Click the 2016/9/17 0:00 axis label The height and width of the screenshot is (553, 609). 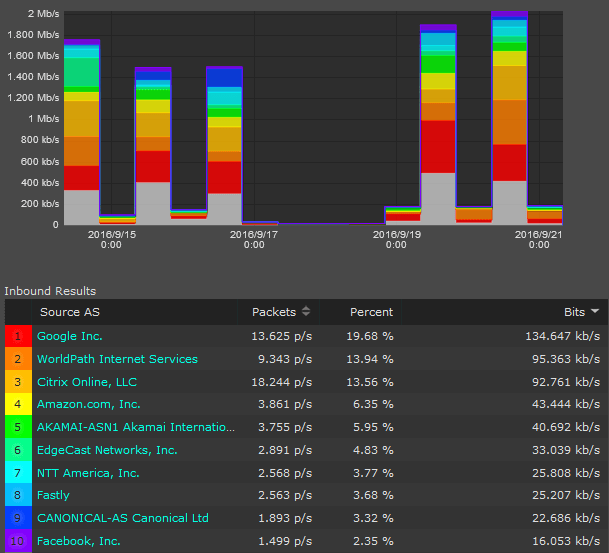click(254, 240)
